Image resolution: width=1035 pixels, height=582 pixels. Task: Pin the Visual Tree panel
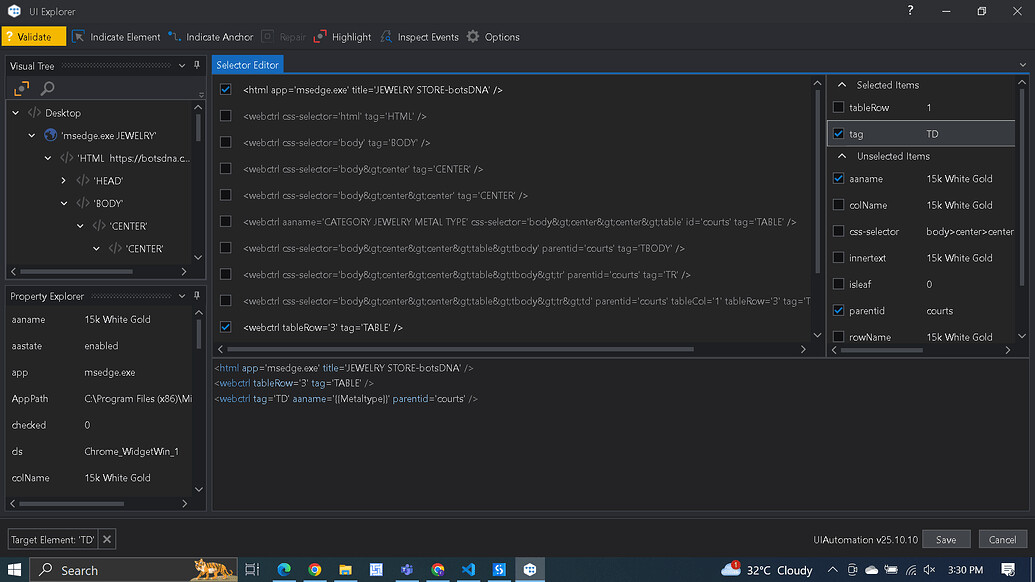(x=197, y=65)
